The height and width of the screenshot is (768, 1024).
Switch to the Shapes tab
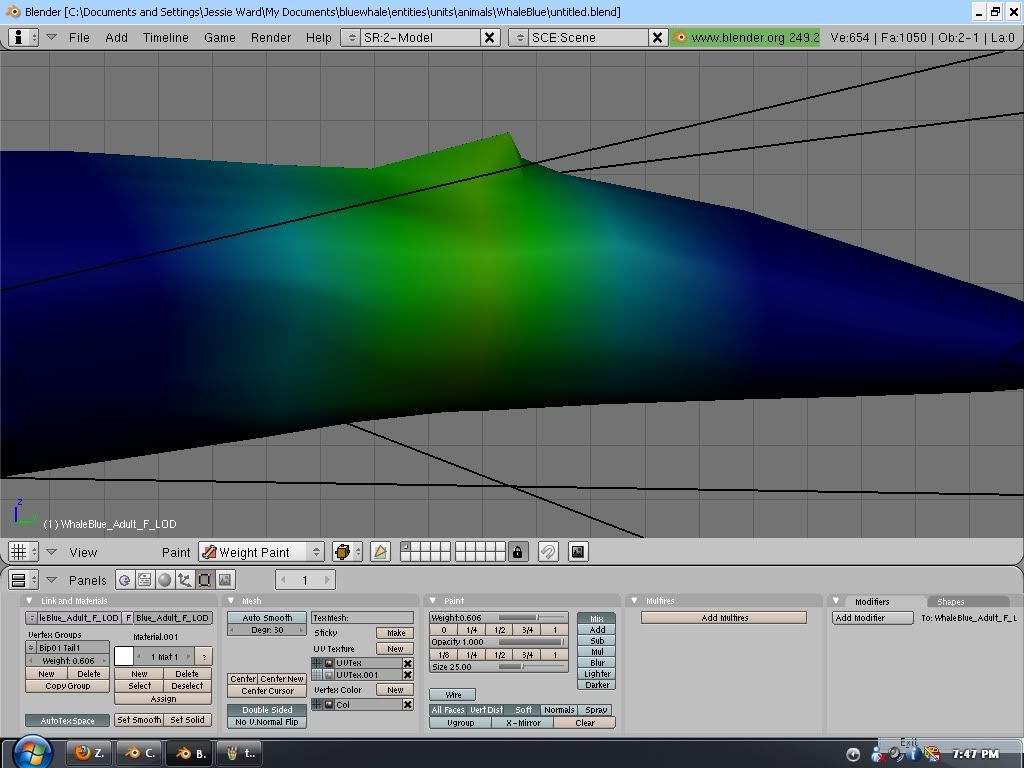pyautogui.click(x=950, y=602)
